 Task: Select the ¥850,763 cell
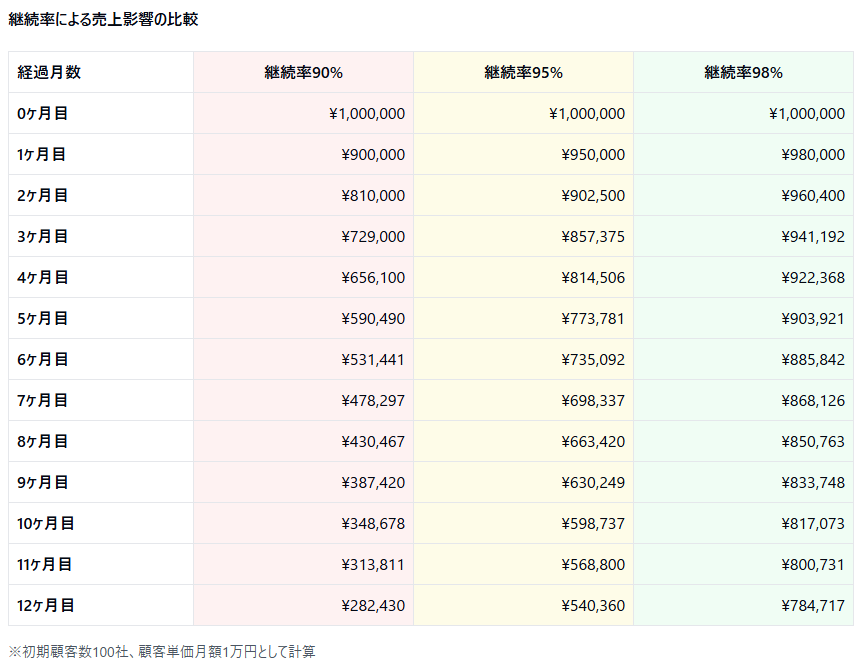tap(743, 441)
